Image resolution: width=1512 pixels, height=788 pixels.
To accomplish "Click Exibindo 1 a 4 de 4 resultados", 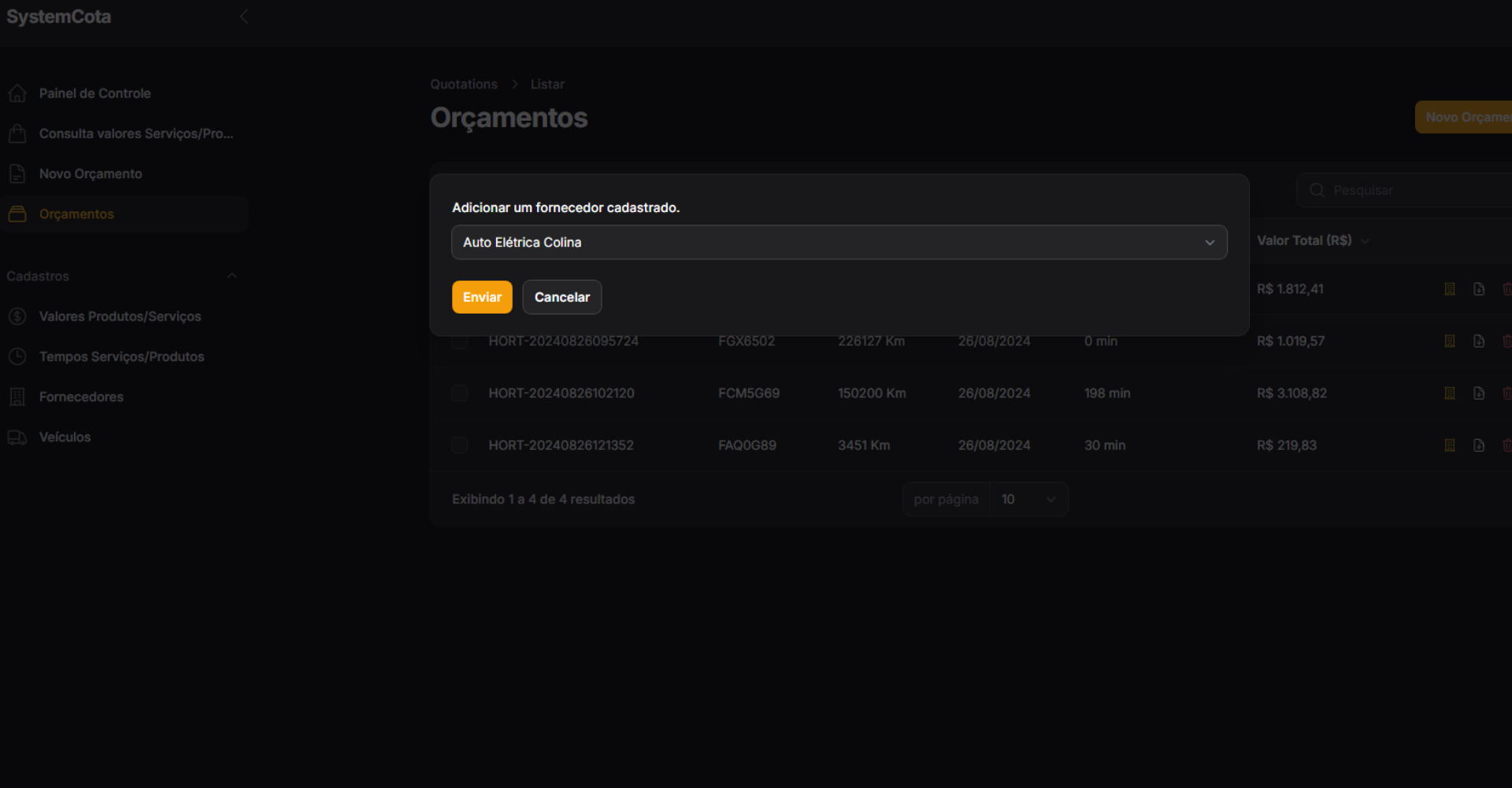I will tap(543, 500).
